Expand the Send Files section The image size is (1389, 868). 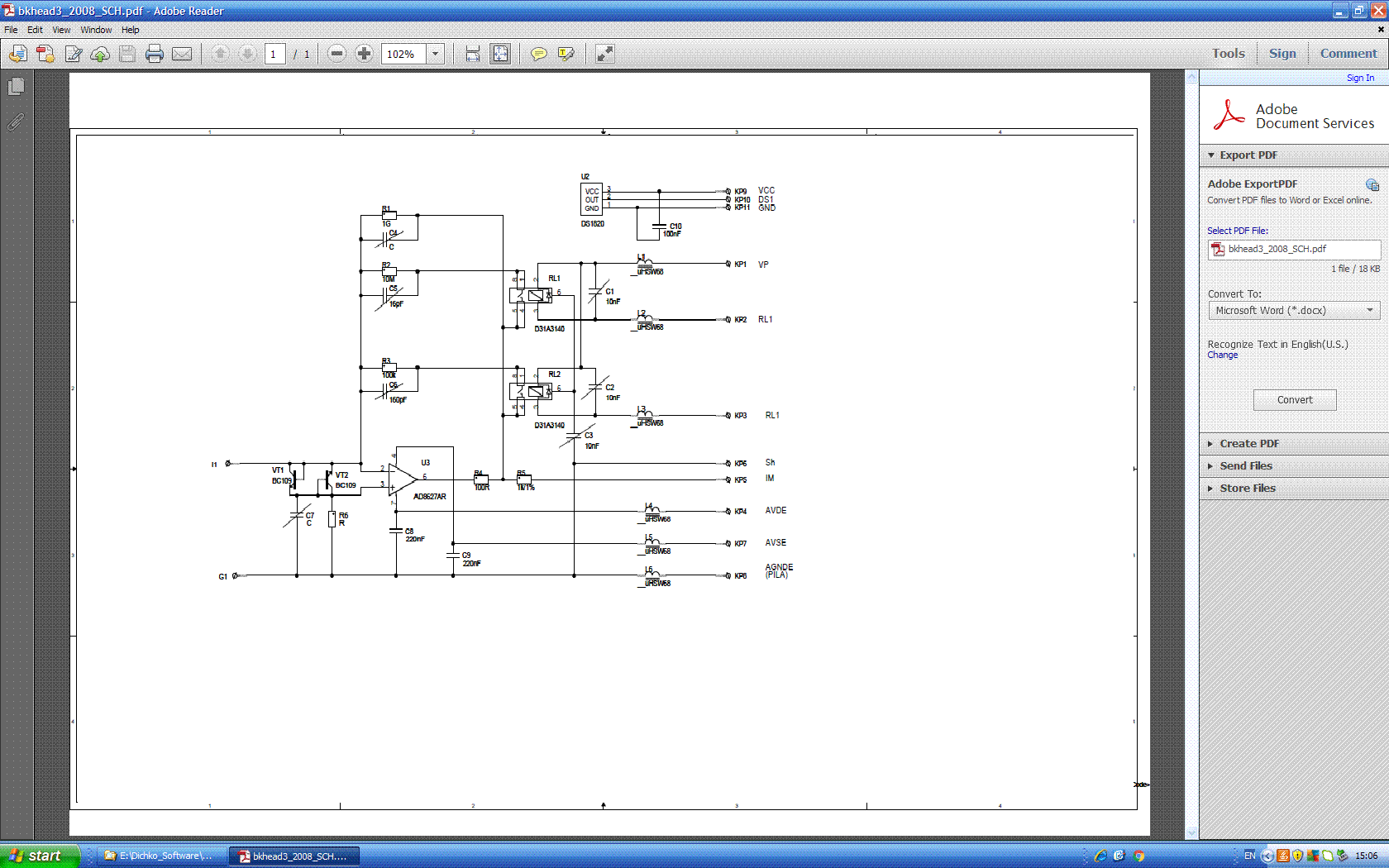pyautogui.click(x=1245, y=466)
